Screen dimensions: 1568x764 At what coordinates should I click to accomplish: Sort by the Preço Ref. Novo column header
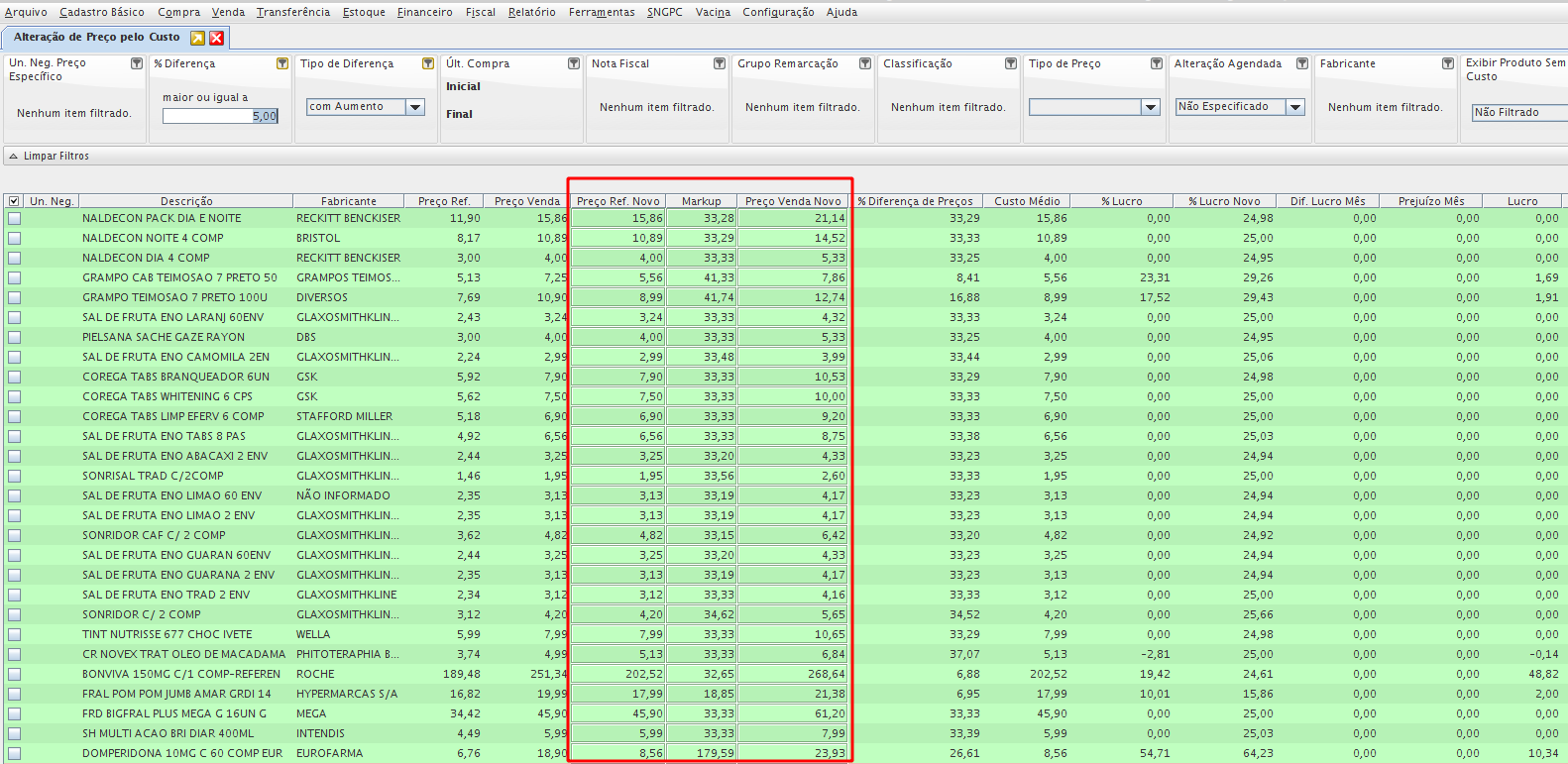click(618, 201)
